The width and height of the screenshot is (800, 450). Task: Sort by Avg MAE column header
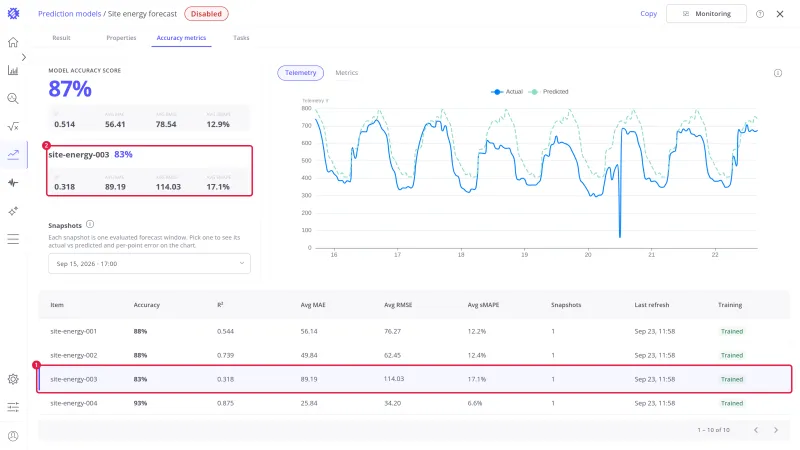click(x=313, y=305)
